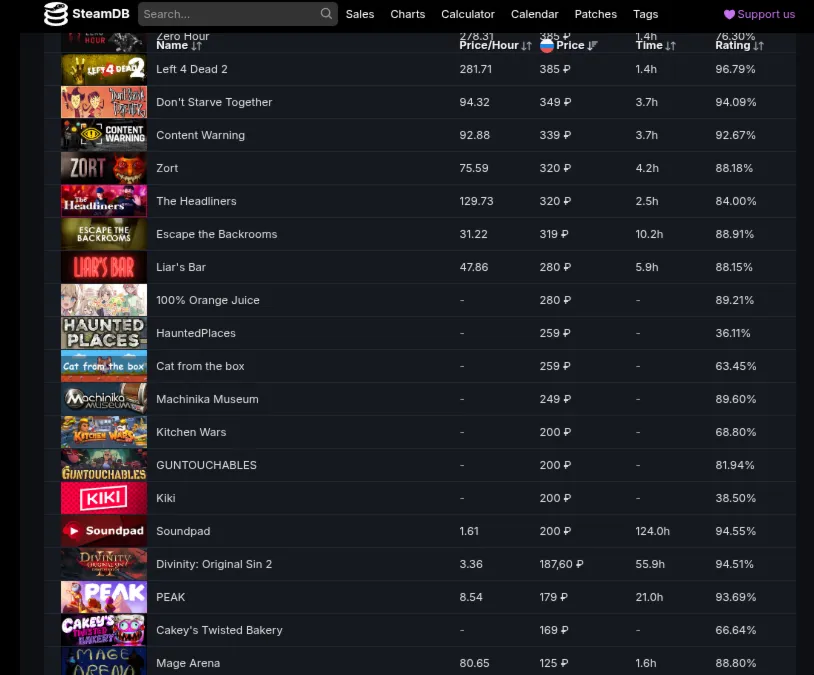The image size is (814, 675).
Task: Sort by Price column sort icon
Action: [592, 46]
